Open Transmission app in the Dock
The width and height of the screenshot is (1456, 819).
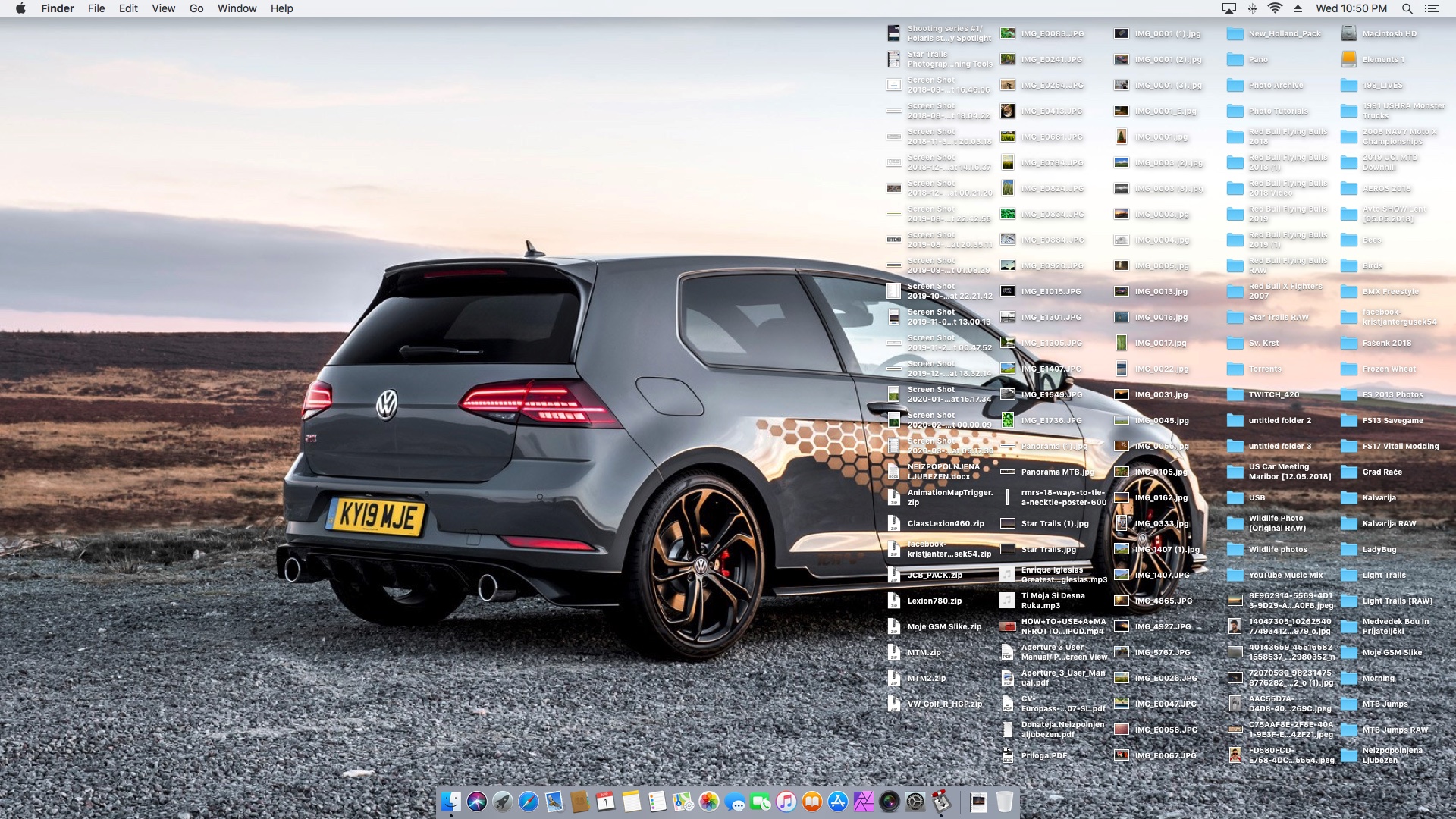pos(941,802)
